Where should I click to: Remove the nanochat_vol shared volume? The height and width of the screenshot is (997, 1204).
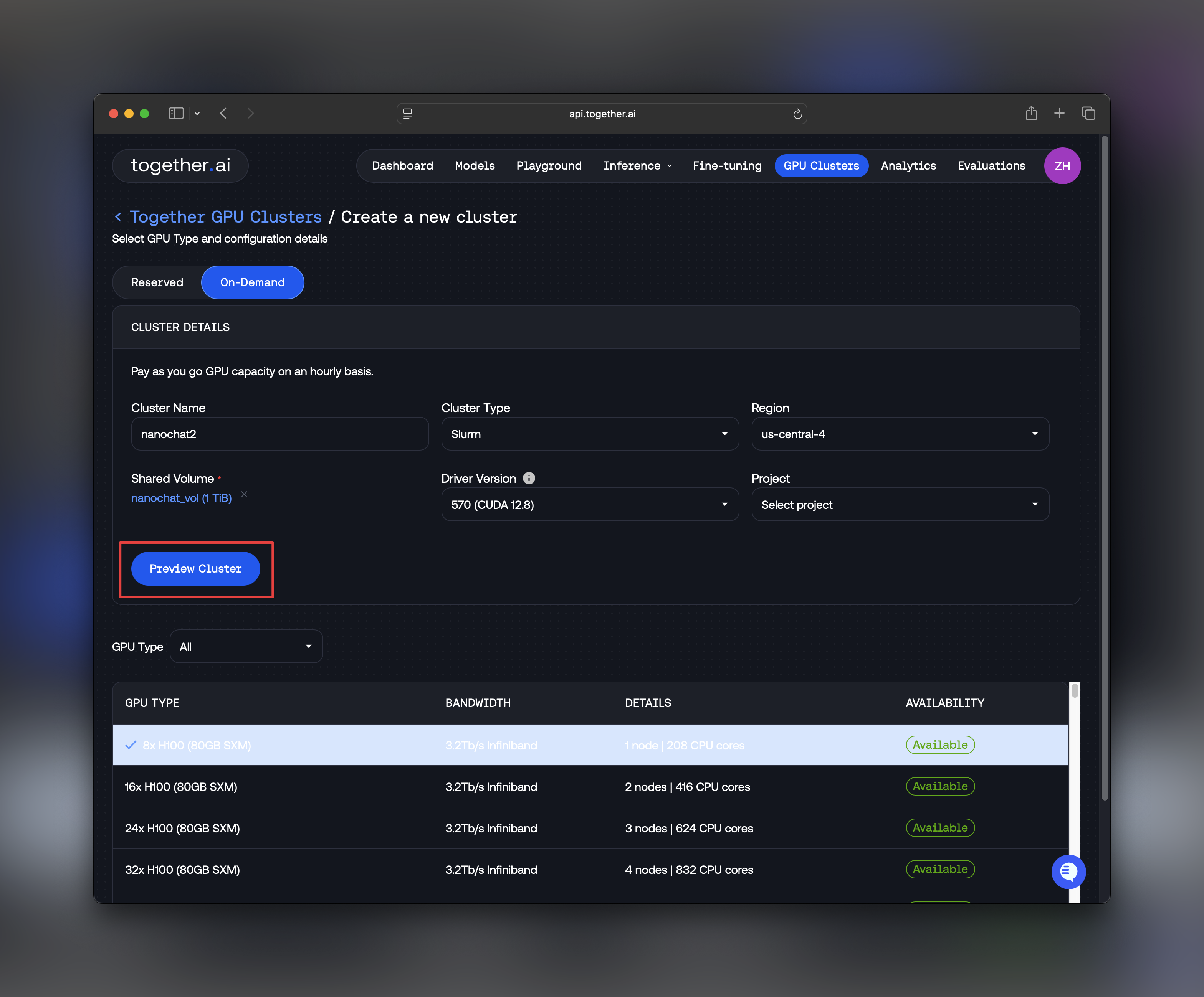[x=244, y=494]
